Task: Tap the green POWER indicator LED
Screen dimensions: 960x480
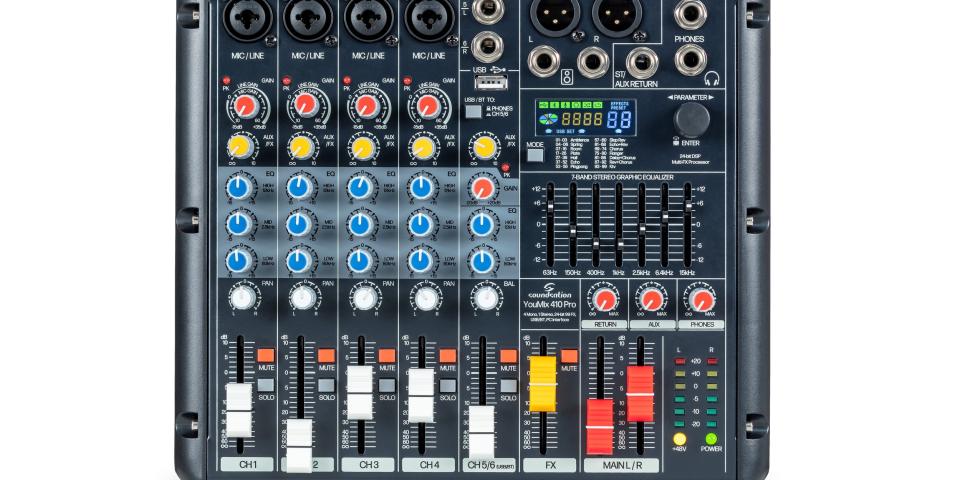Action: point(711,438)
